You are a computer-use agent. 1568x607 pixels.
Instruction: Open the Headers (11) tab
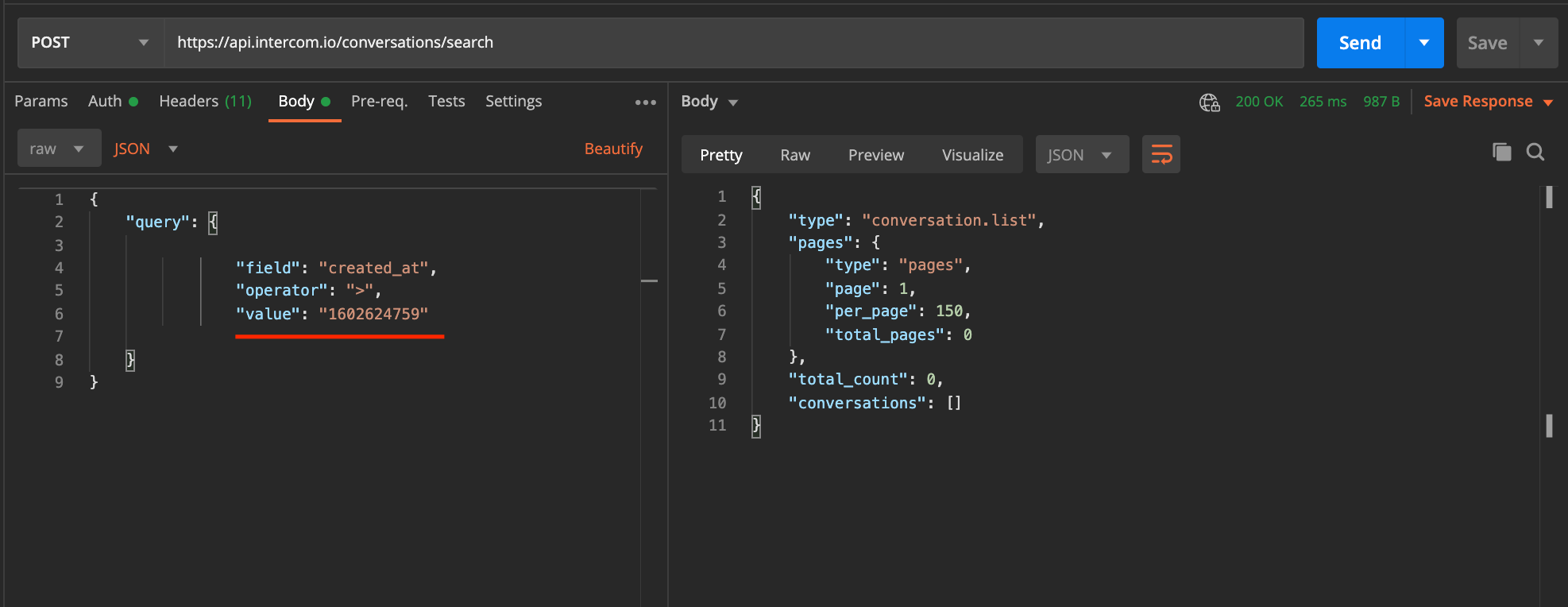tap(205, 101)
